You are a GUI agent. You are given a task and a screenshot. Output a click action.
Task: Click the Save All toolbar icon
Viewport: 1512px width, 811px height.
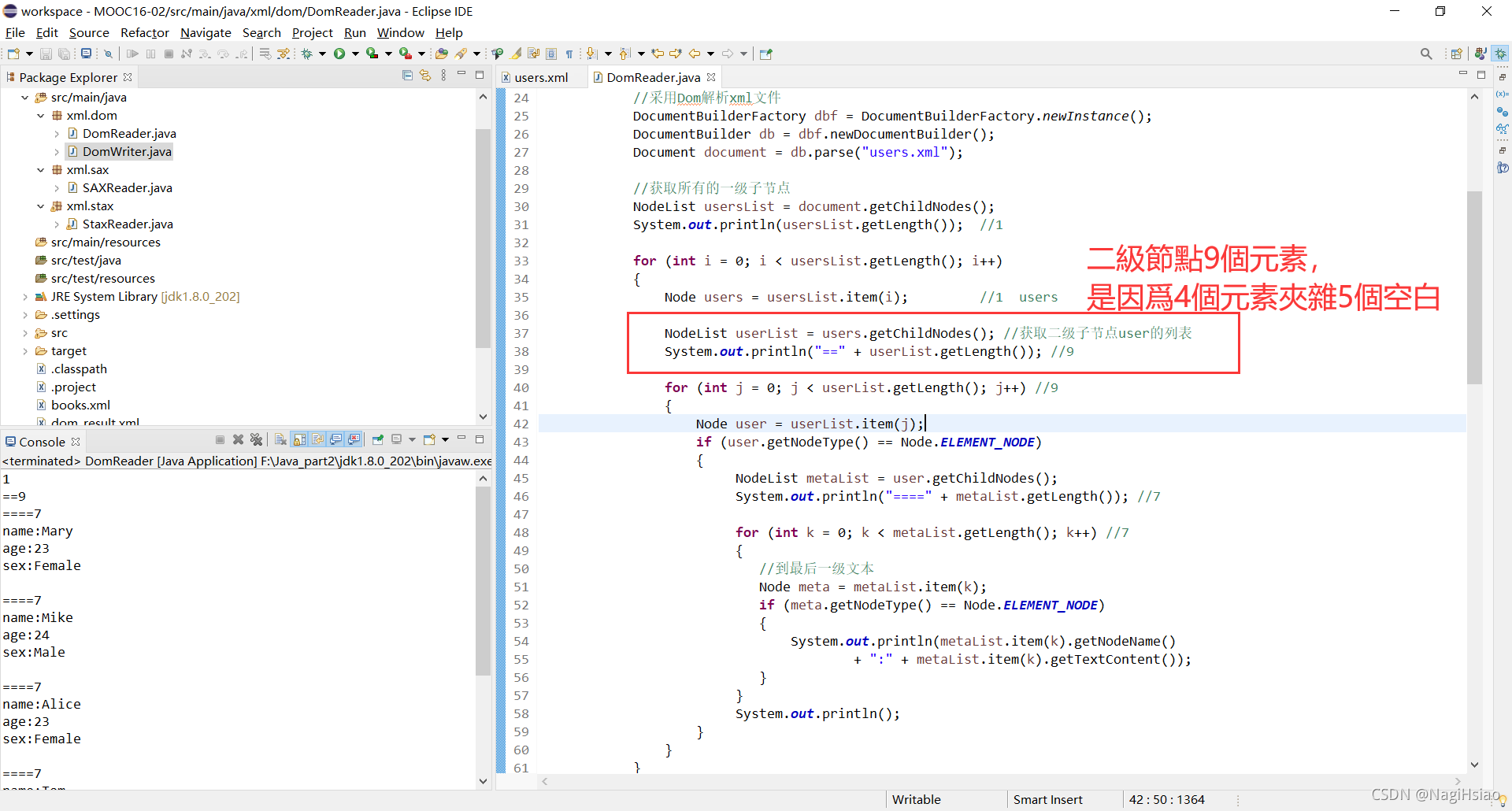[x=64, y=54]
